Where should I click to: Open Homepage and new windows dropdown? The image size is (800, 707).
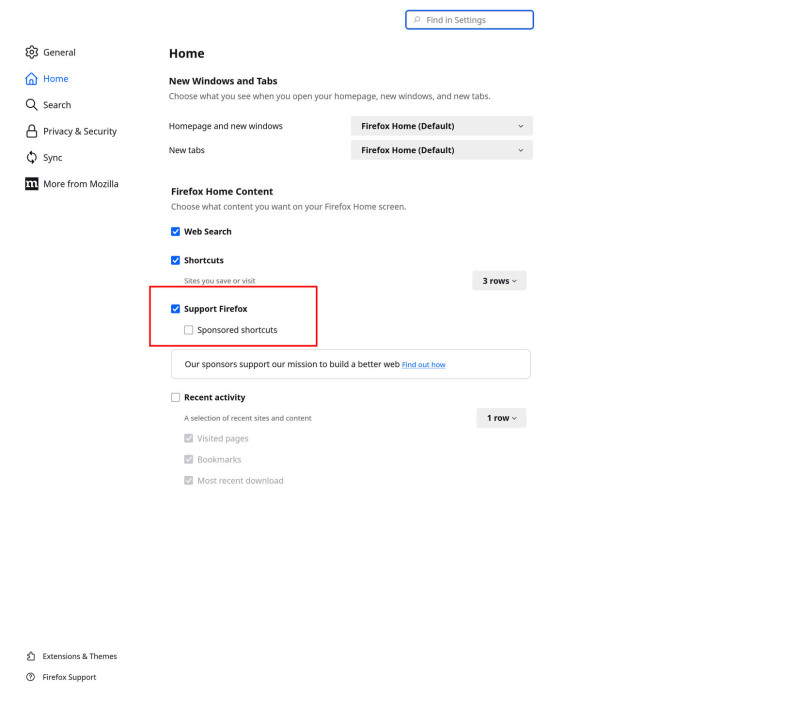(442, 126)
